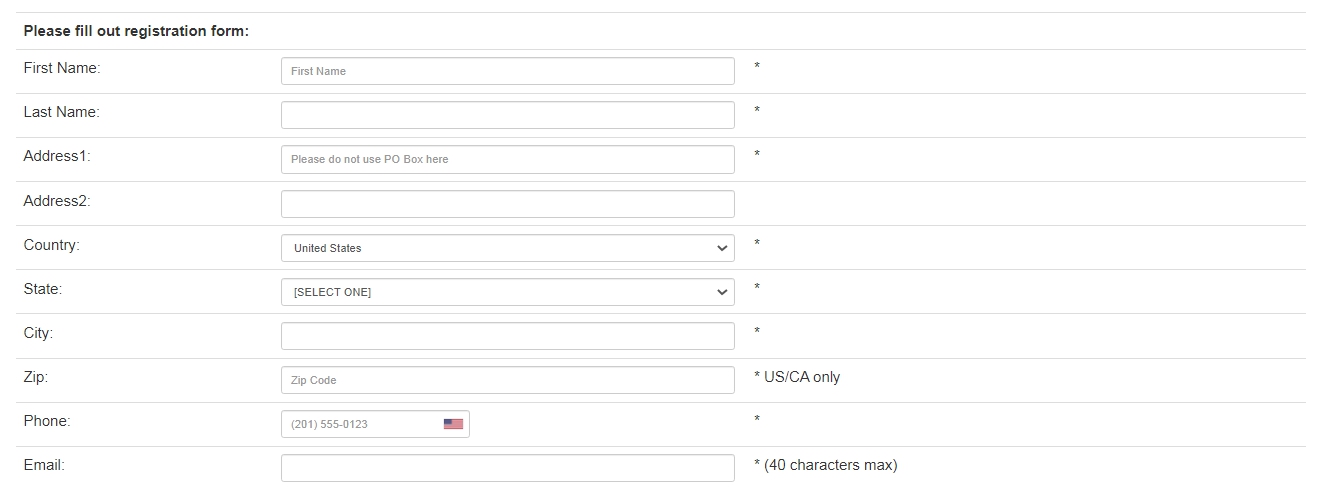Click the US flag in Phone field
1323x488 pixels.
pyautogui.click(x=453, y=424)
